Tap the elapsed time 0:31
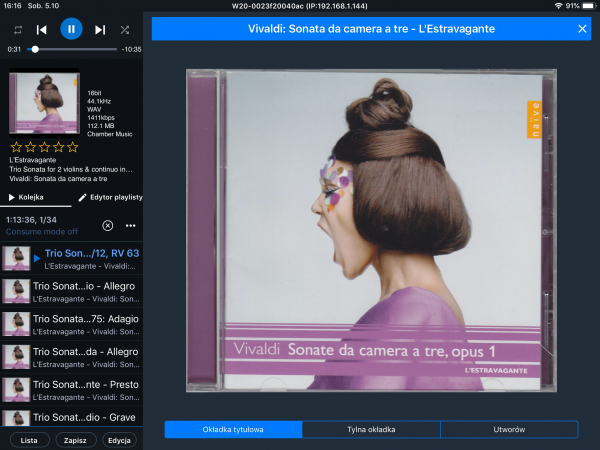Screen dimensions: 600x450 pyautogui.click(x=14, y=49)
